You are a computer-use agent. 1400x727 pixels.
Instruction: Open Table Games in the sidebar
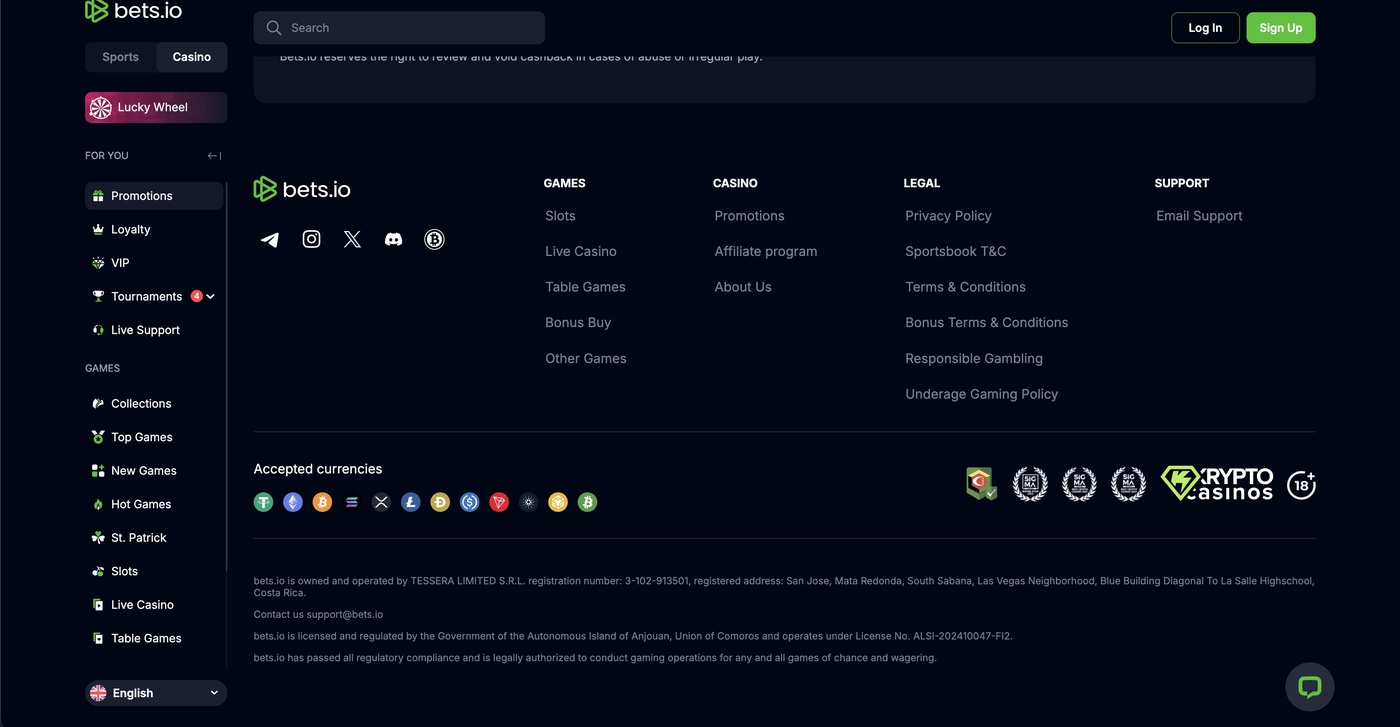[x=154, y=638]
